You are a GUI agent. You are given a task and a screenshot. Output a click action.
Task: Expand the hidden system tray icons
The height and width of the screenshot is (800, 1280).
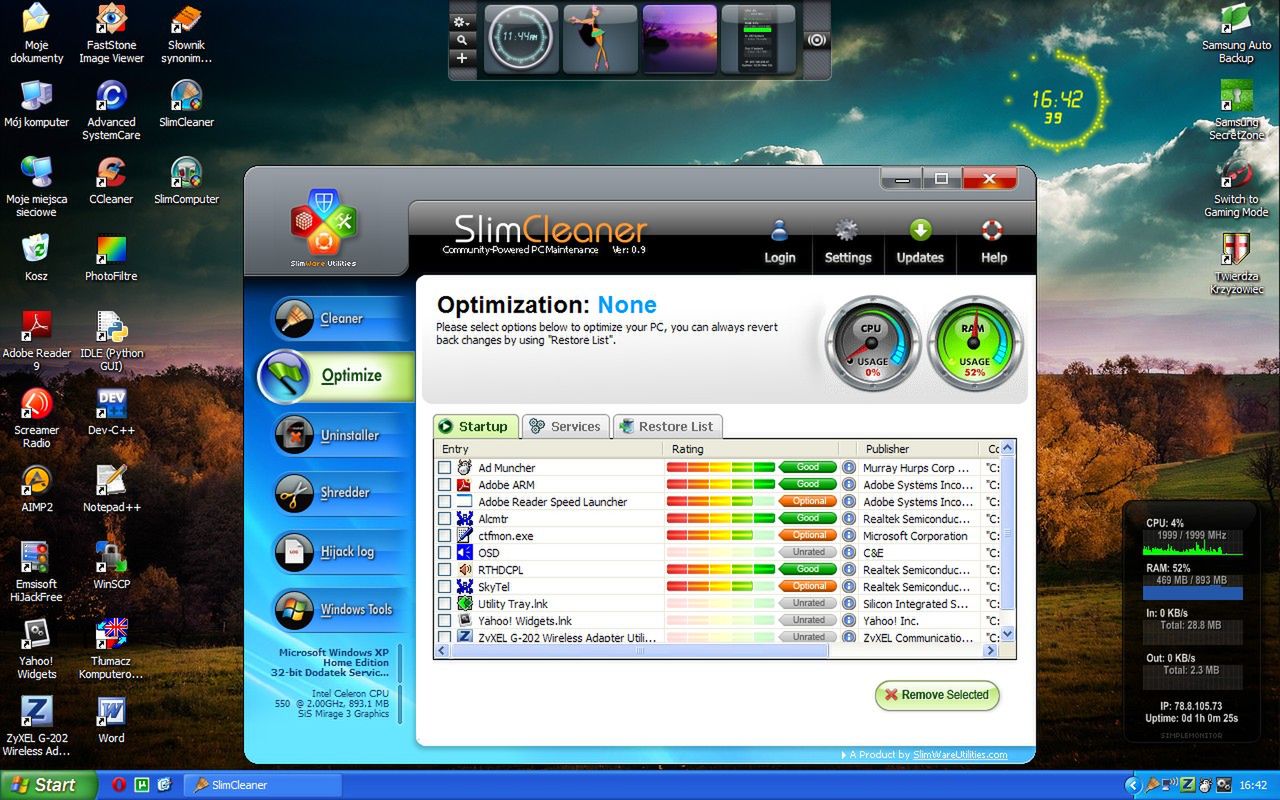(1133, 785)
